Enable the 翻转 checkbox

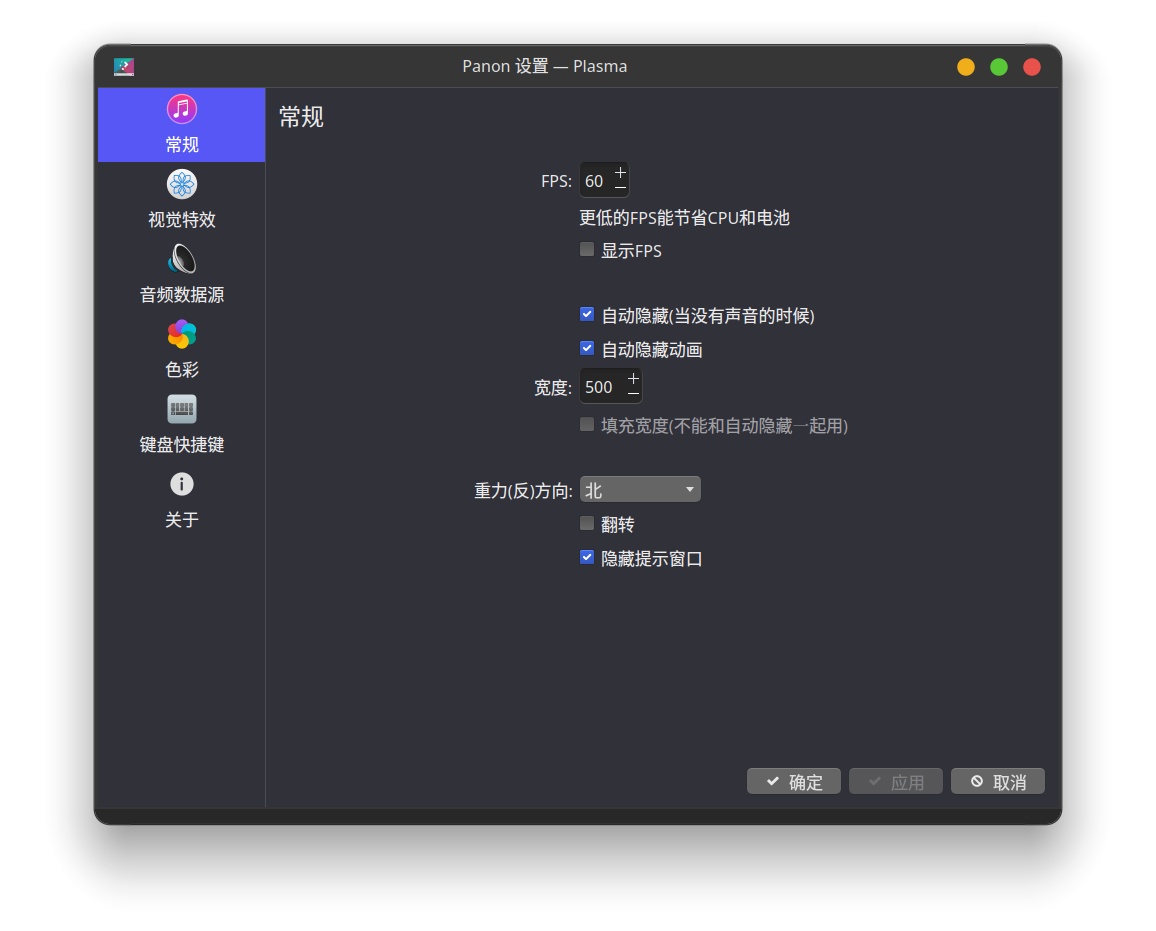pyautogui.click(x=587, y=524)
